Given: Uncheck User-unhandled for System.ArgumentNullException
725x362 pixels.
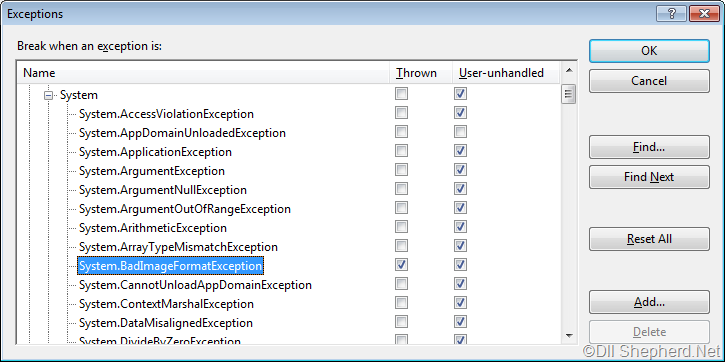Looking at the screenshot, I should [460, 189].
